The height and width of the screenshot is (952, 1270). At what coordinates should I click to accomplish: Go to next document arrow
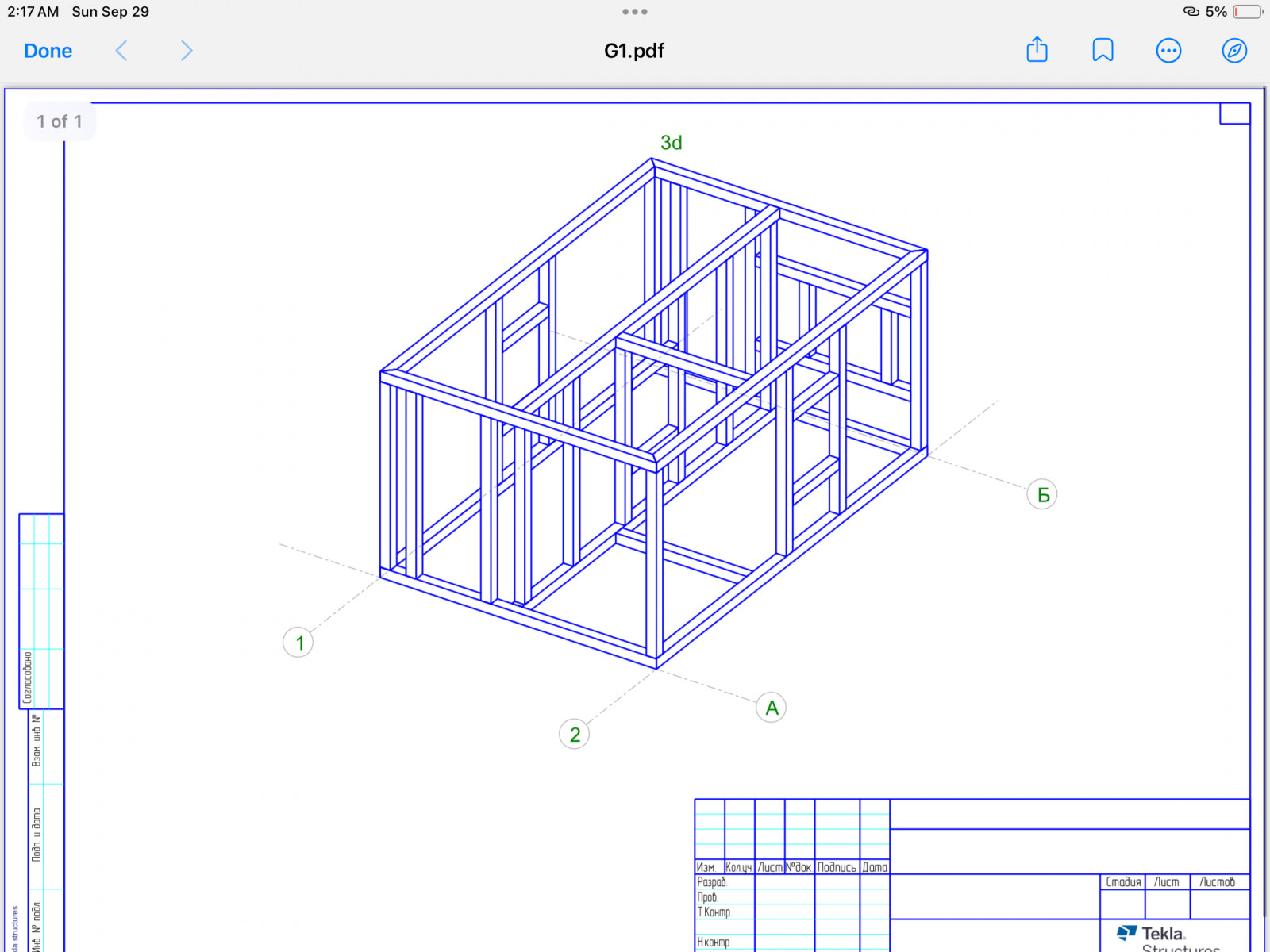coord(187,51)
